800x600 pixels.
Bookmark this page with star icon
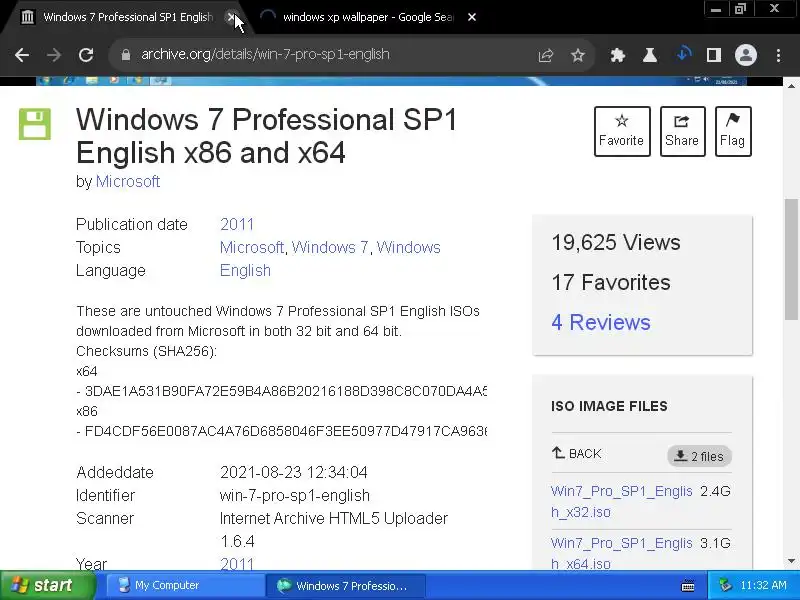(578, 55)
